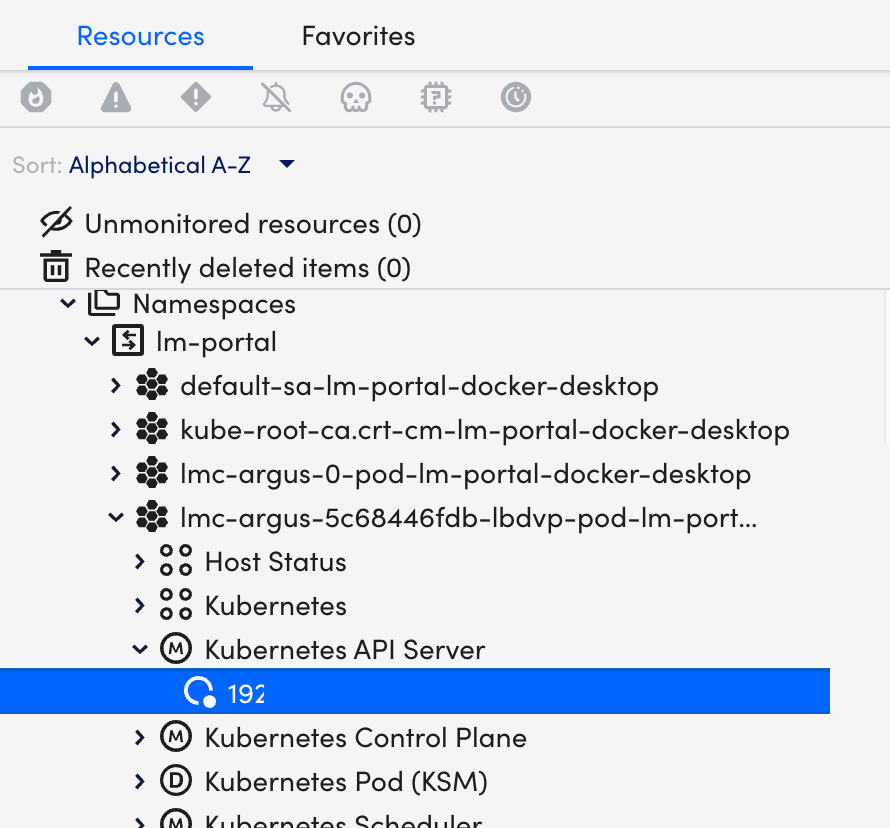The image size is (890, 828).
Task: Toggle the error triangle alert filter
Action: (x=116, y=97)
